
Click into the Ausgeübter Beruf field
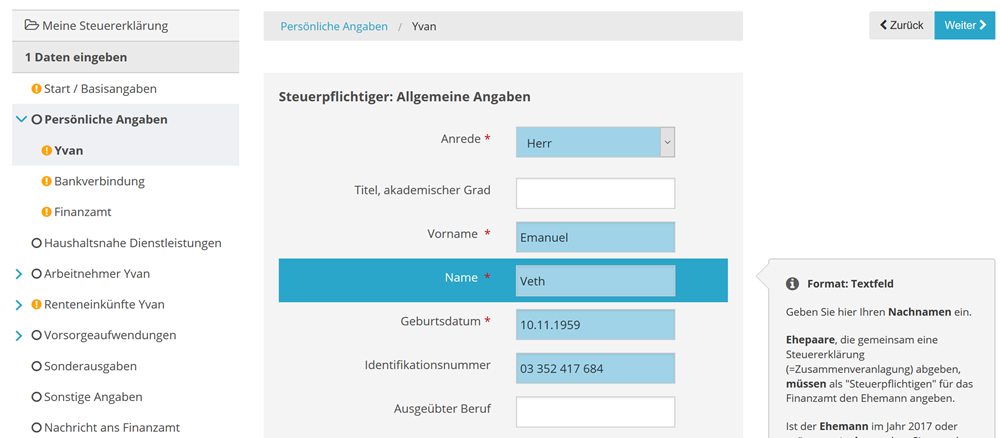(x=595, y=412)
